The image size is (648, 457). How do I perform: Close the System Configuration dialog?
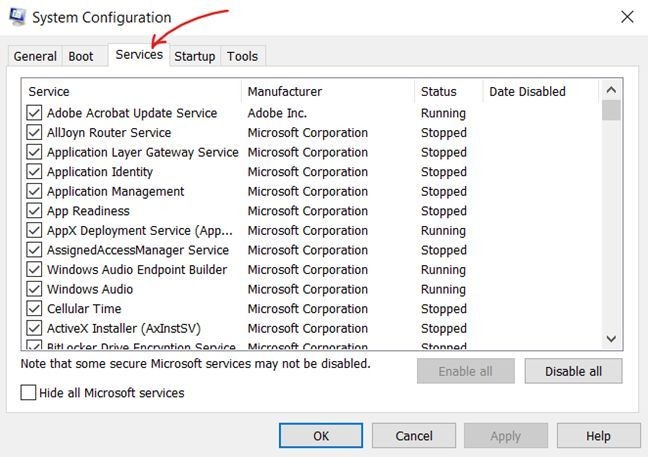click(x=627, y=17)
